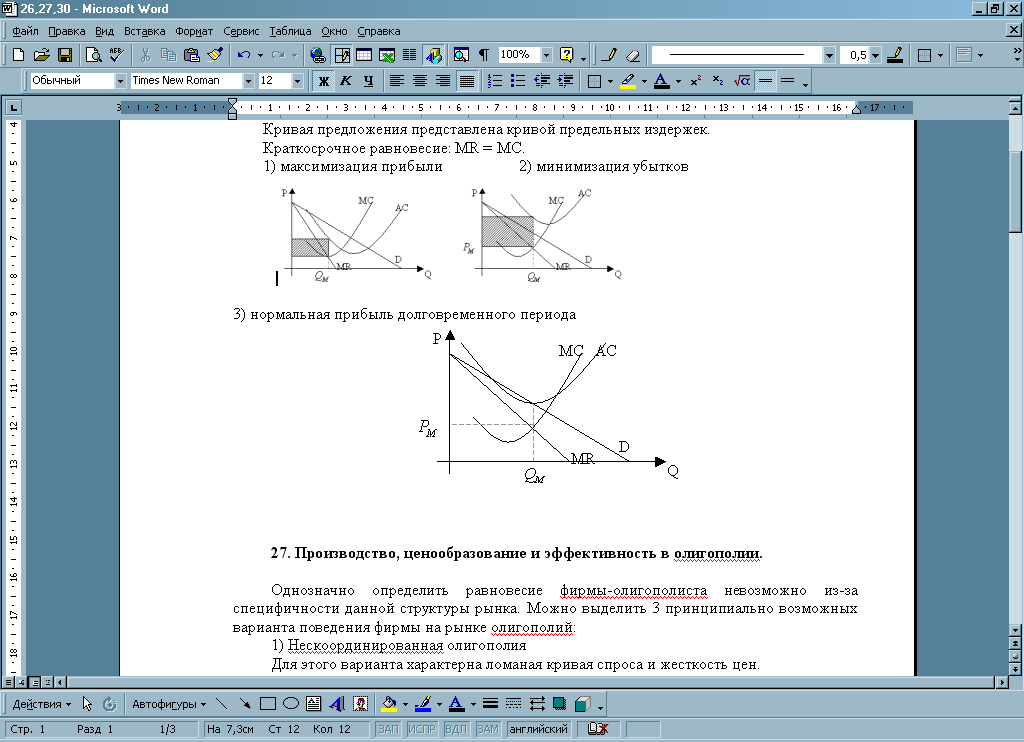Open the Действия dropdown menu
Screen dimensions: 1024x742
[42, 704]
